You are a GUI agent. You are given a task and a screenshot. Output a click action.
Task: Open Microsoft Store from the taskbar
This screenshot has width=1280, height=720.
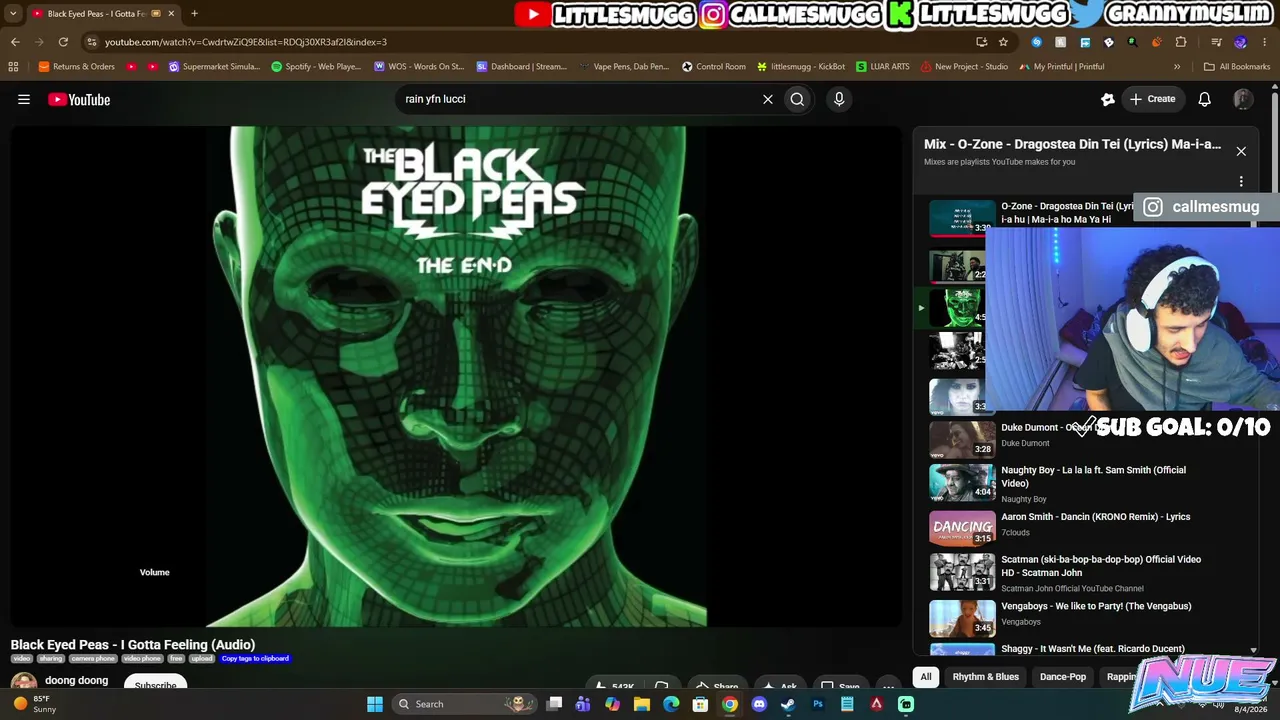700,704
